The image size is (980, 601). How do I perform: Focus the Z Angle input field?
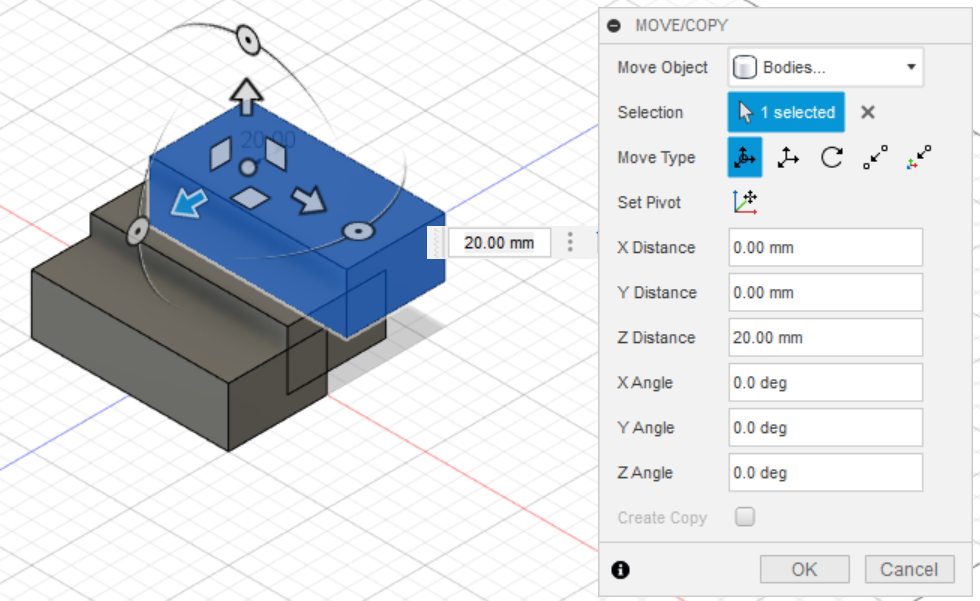pos(825,473)
